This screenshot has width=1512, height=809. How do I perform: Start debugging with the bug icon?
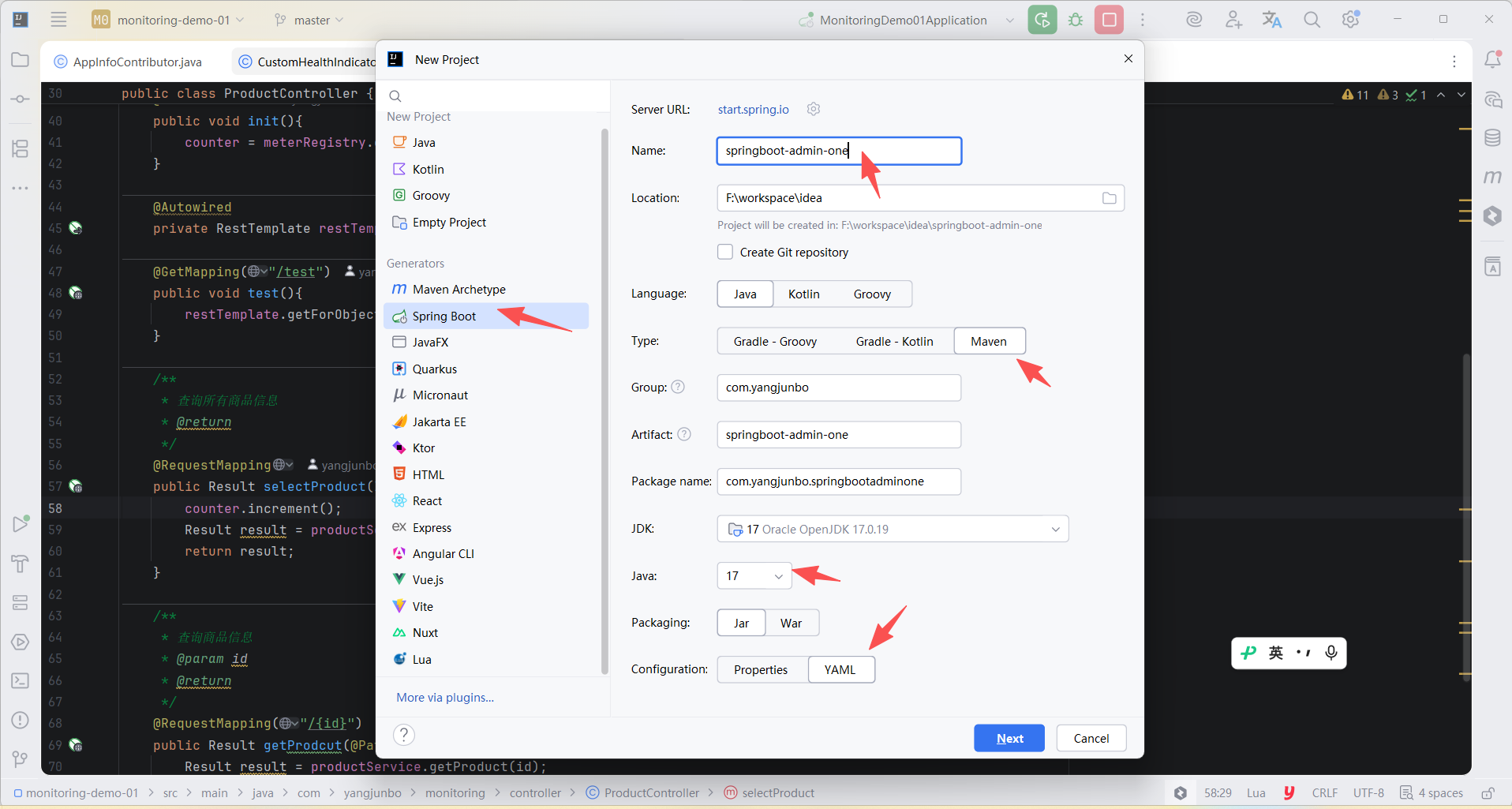1076,20
